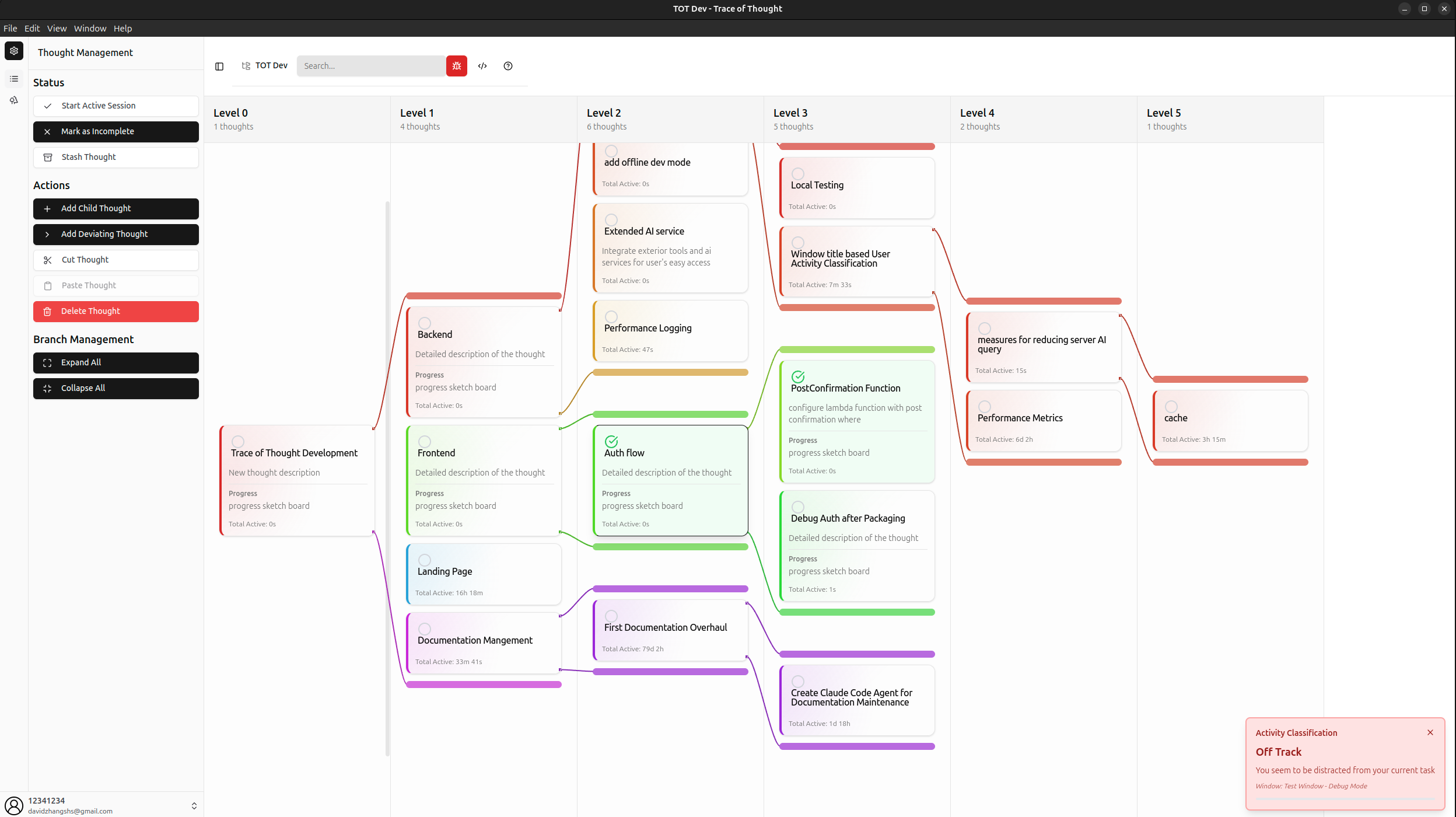The image size is (1456, 817).
Task: Toggle the sidebar collapse icon in toolbar
Action: point(219,66)
